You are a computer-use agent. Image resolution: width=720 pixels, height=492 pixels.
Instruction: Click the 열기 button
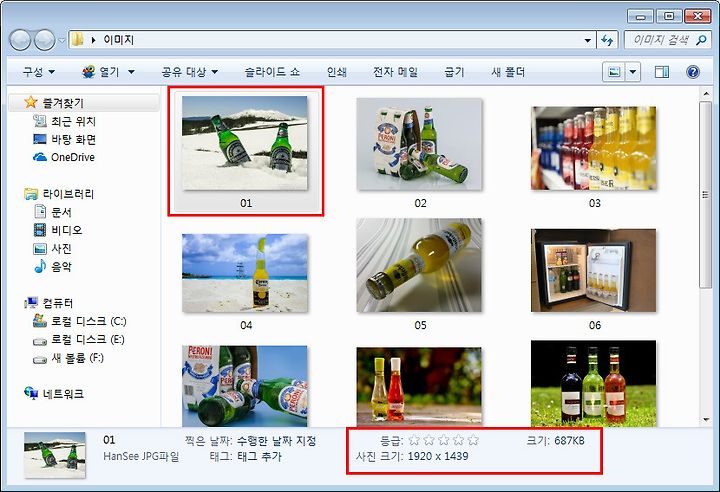[100, 72]
